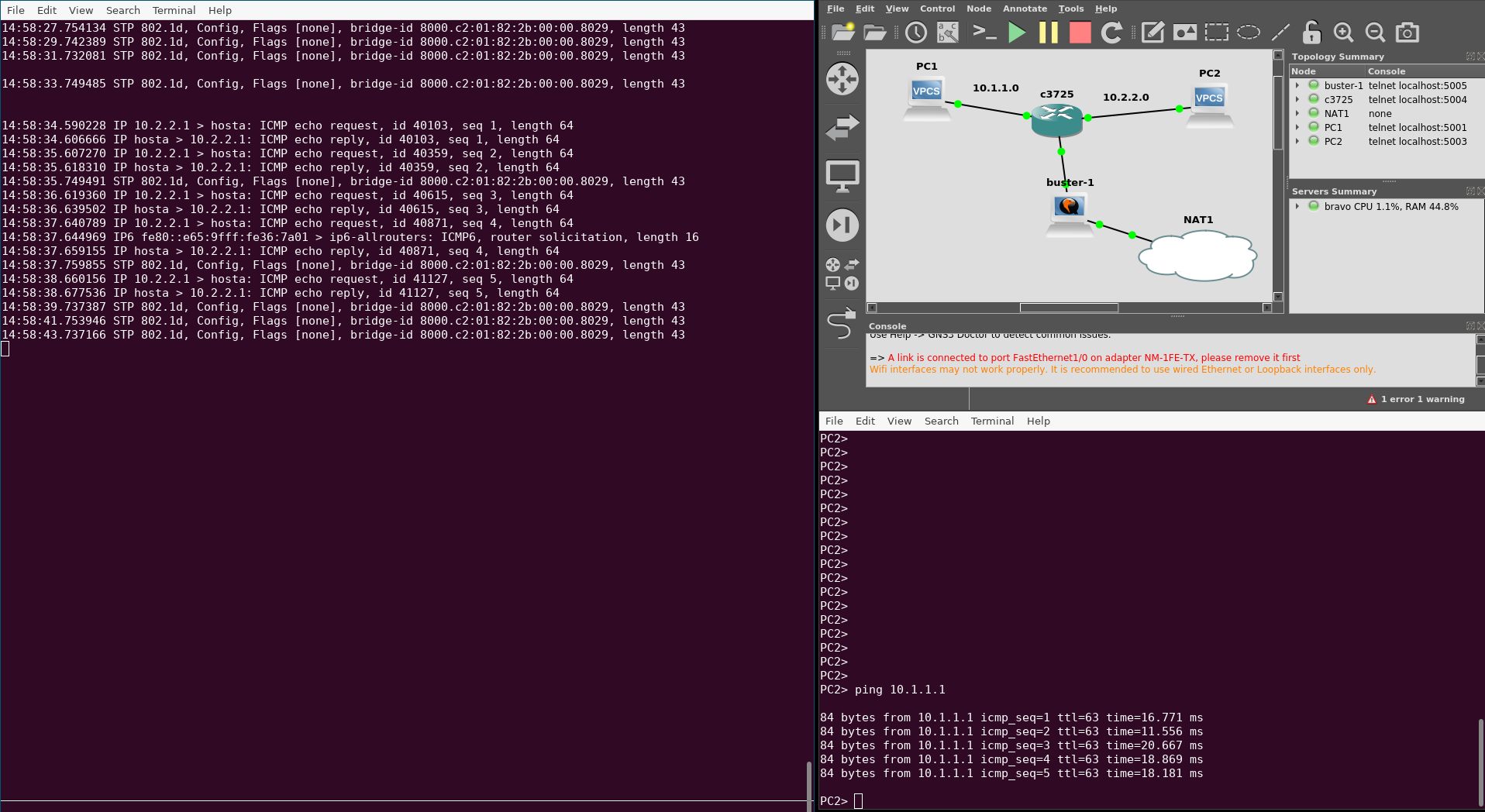Open the GNS3 Control menu
1485x812 pixels.
937,9
